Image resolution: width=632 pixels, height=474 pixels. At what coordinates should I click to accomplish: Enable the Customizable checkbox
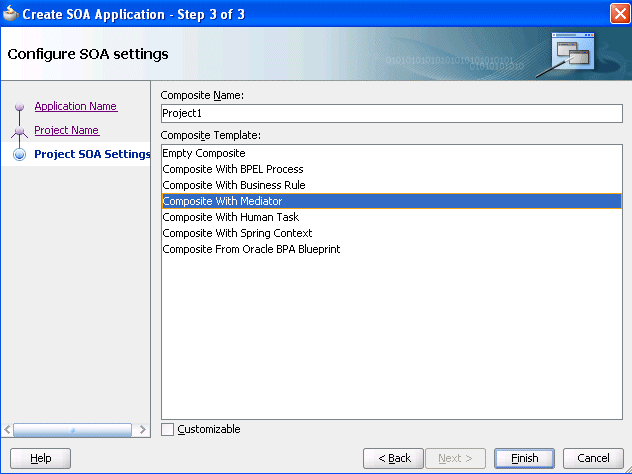coord(167,429)
